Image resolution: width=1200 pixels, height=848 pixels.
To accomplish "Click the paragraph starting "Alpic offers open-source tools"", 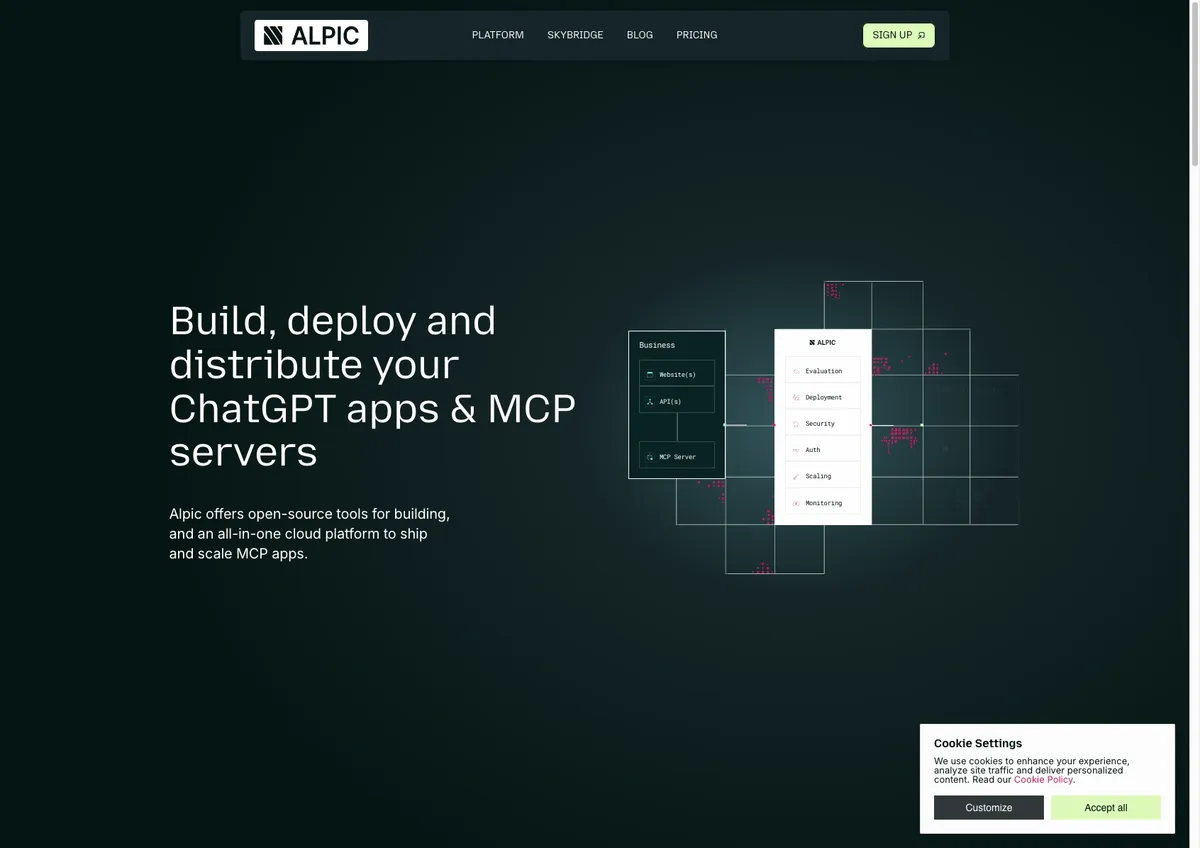I will click(x=310, y=533).
